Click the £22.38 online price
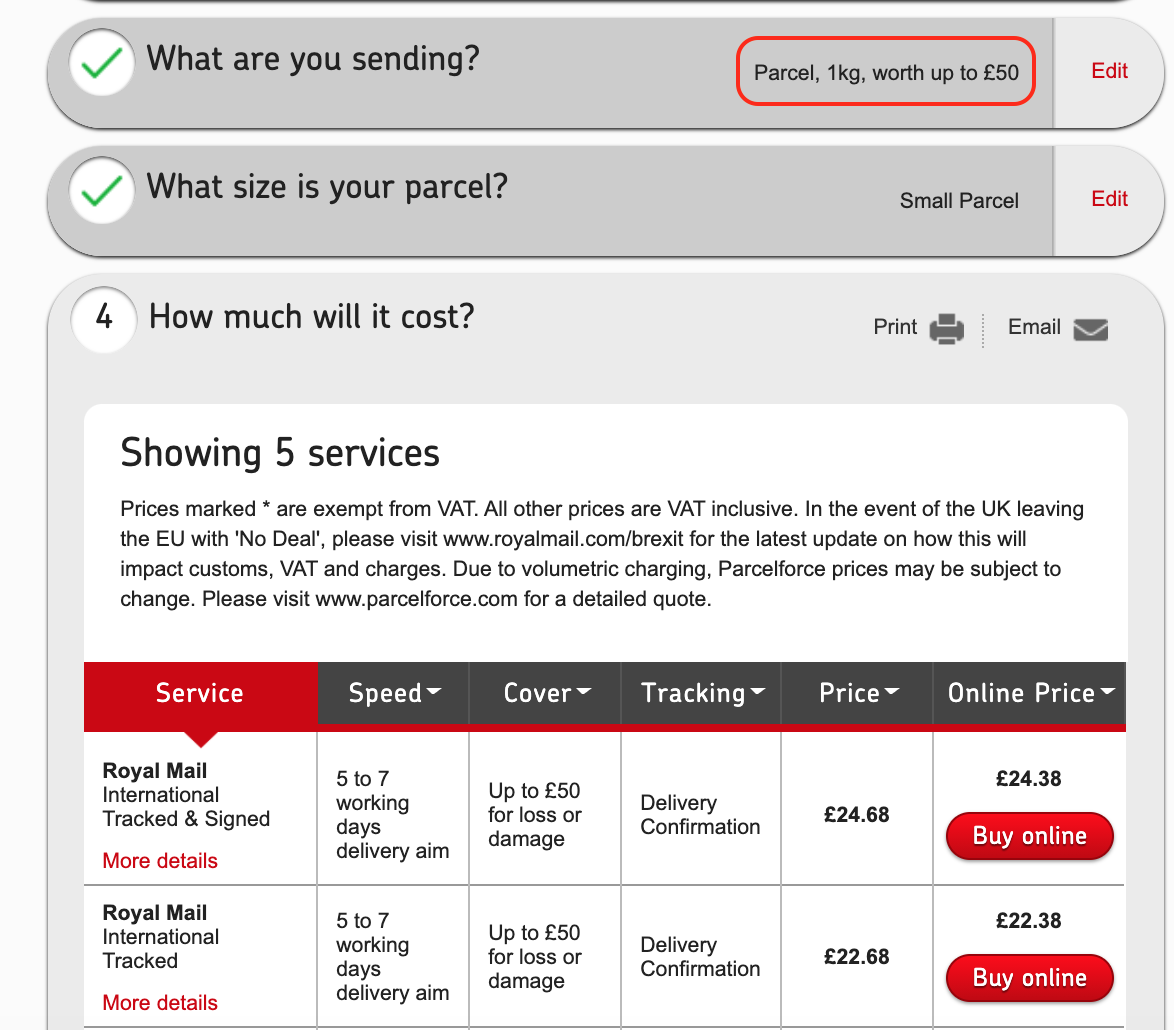Image resolution: width=1174 pixels, height=1030 pixels. pyautogui.click(x=1029, y=921)
